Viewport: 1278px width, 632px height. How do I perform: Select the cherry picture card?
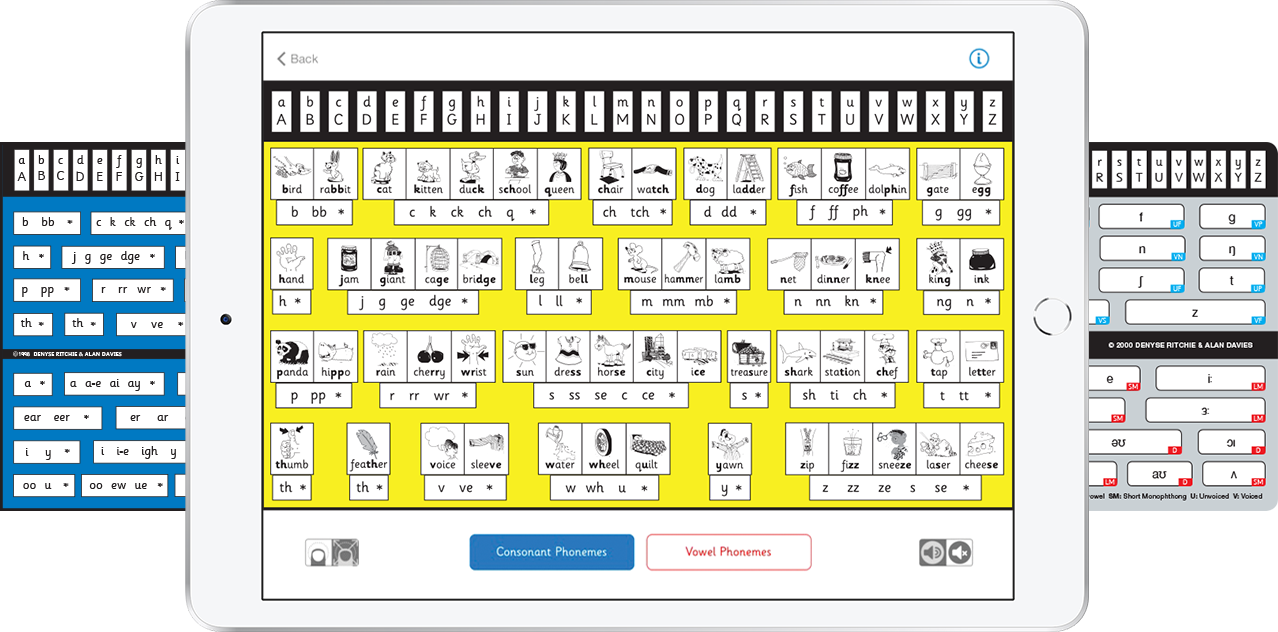pos(429,356)
